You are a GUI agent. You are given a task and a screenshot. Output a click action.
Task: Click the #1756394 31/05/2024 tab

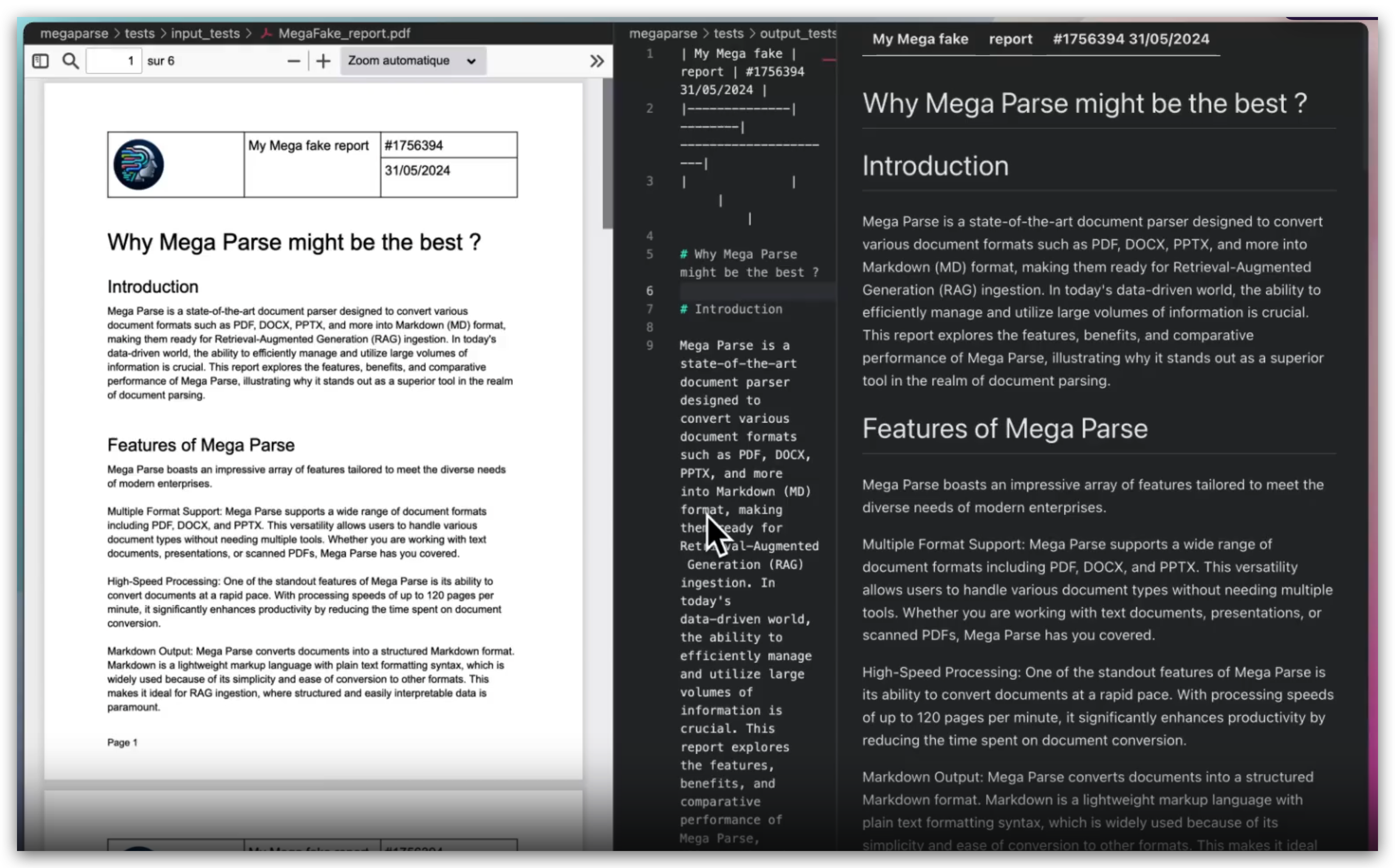point(1130,38)
